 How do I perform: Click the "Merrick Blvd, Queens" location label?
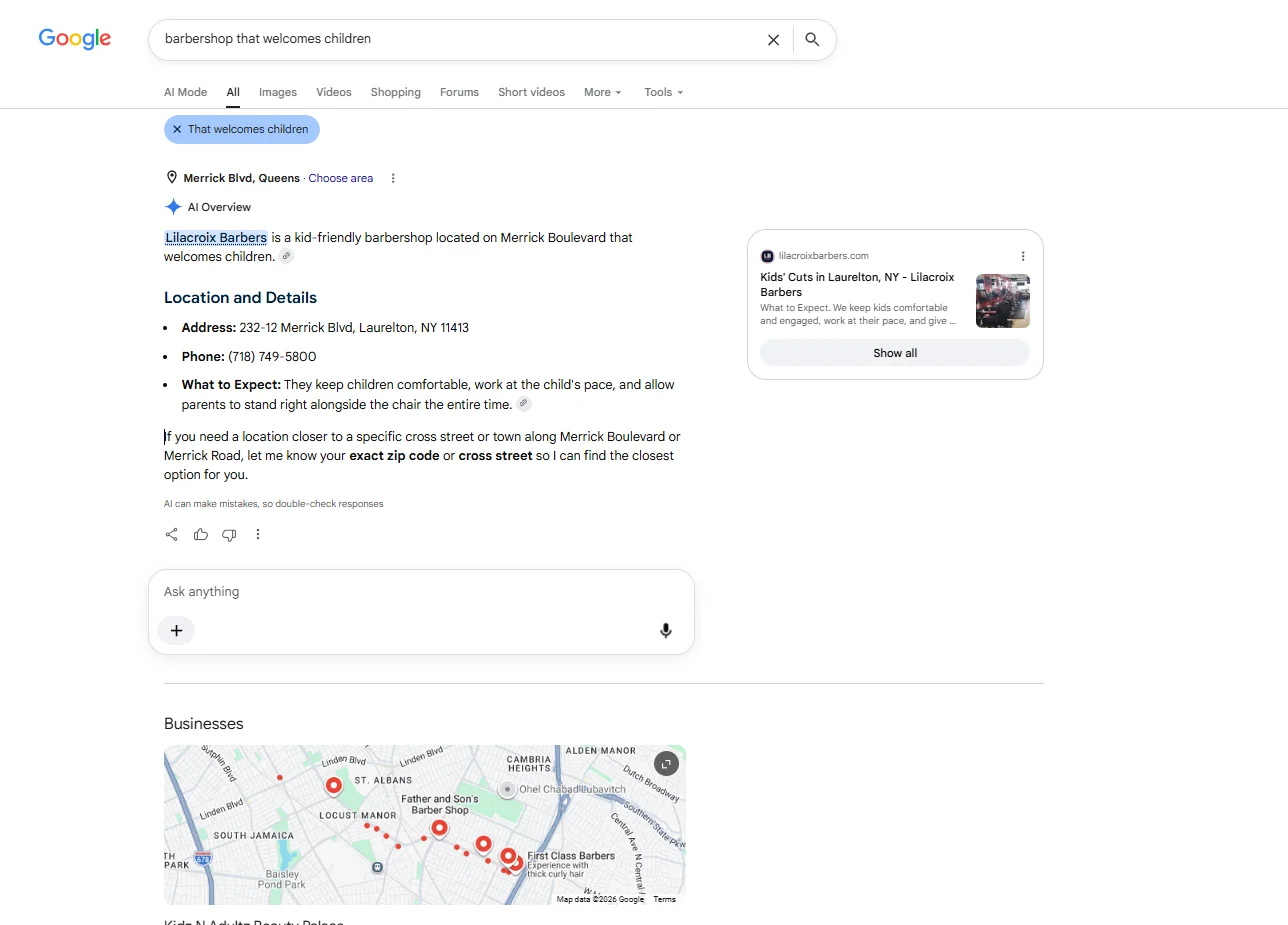241,178
